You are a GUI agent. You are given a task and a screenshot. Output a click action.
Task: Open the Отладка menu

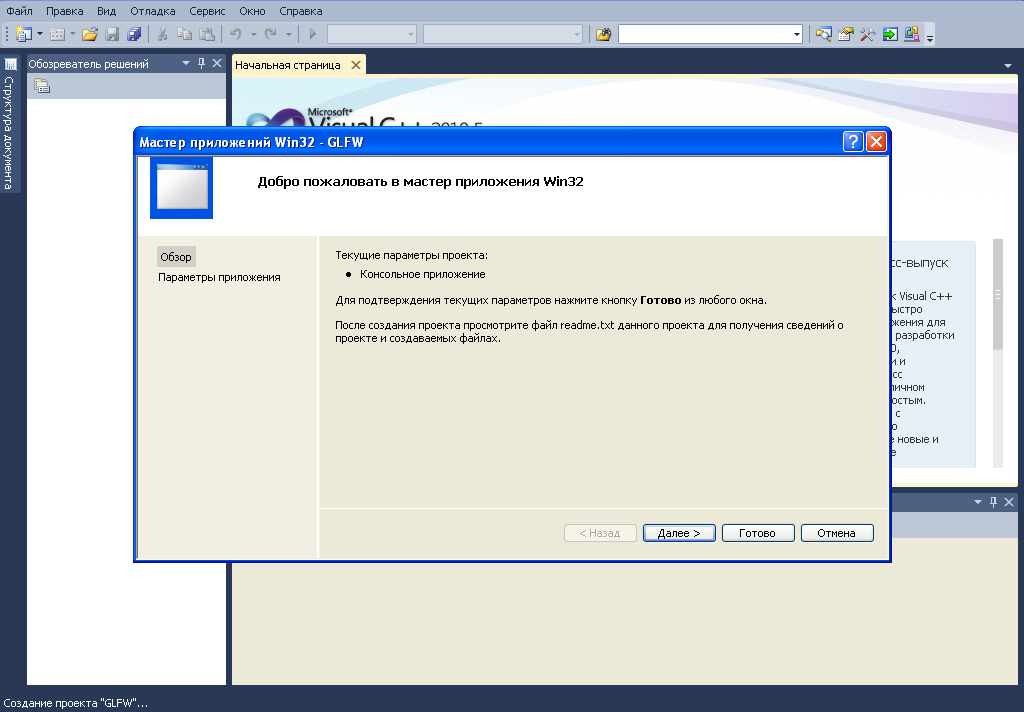pos(153,11)
